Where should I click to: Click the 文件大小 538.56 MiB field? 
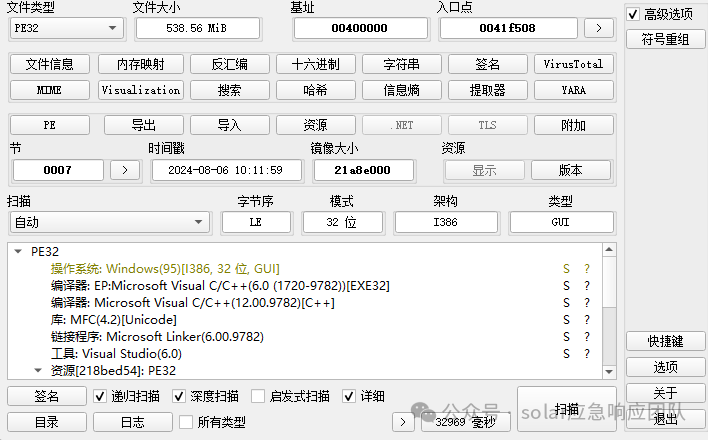(x=197, y=28)
